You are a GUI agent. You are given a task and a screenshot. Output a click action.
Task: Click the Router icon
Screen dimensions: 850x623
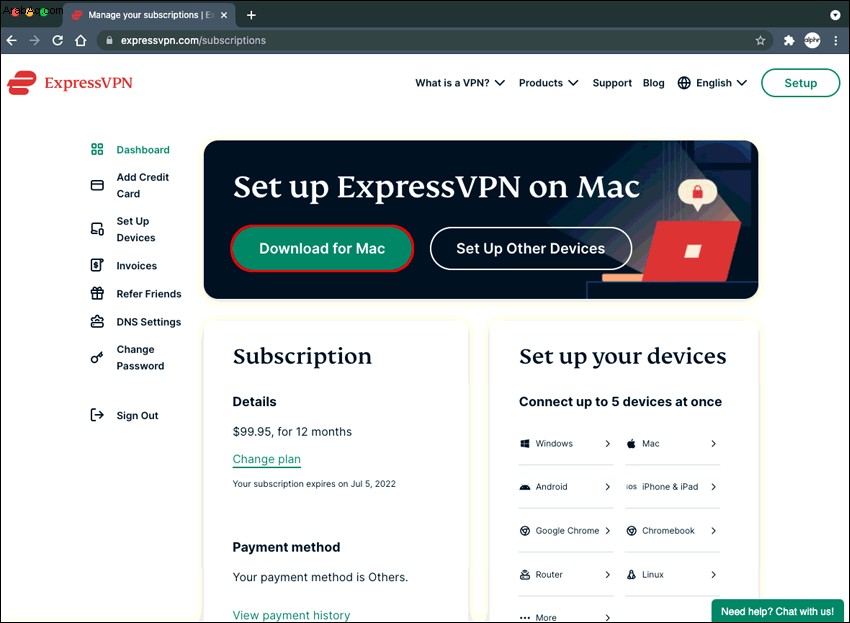point(525,575)
